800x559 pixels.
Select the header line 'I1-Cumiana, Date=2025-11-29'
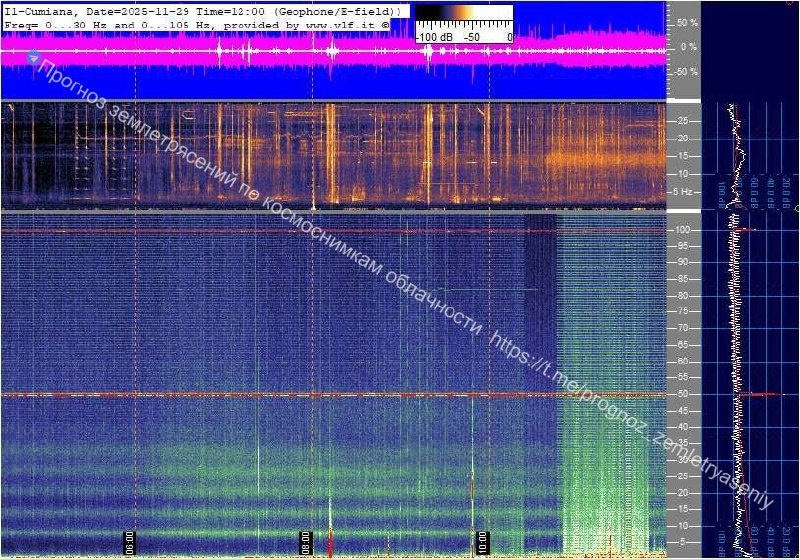click(x=96, y=11)
